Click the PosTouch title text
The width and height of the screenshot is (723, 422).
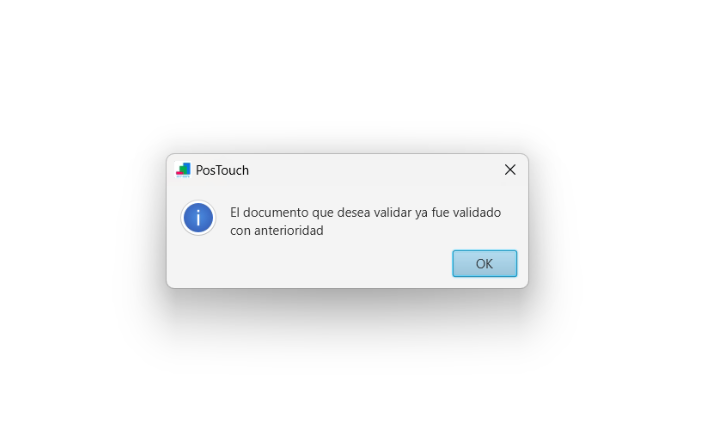pos(222,170)
